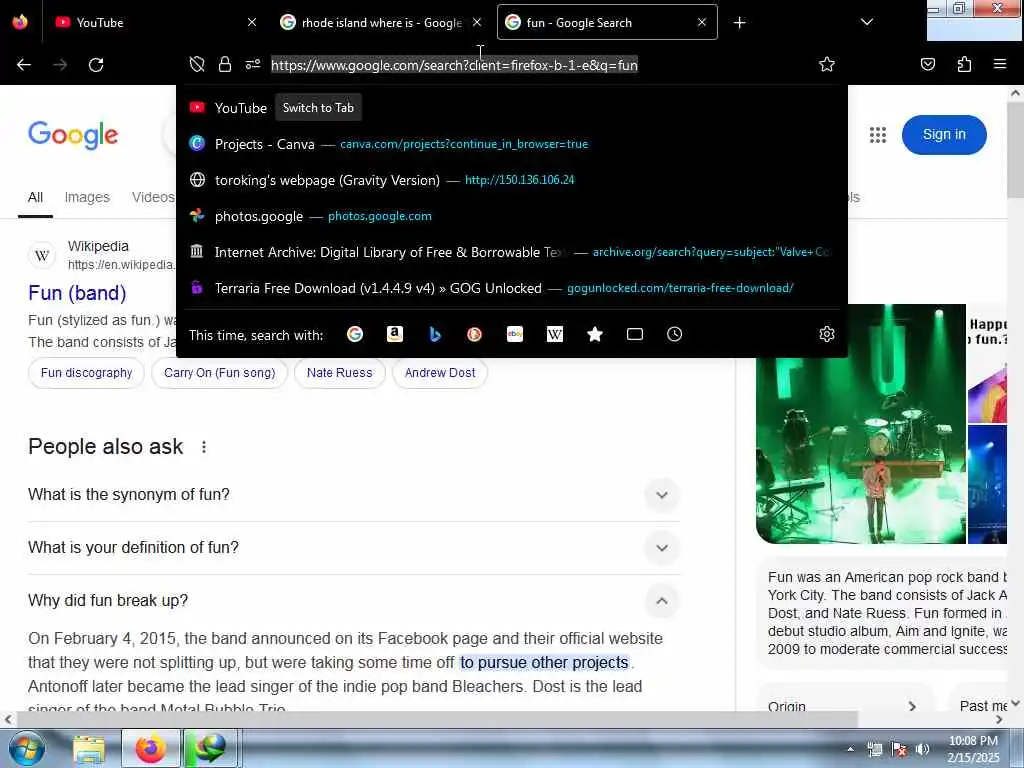Click the volume speaker tray icon
Viewport: 1024px width, 768px height.
(x=922, y=750)
